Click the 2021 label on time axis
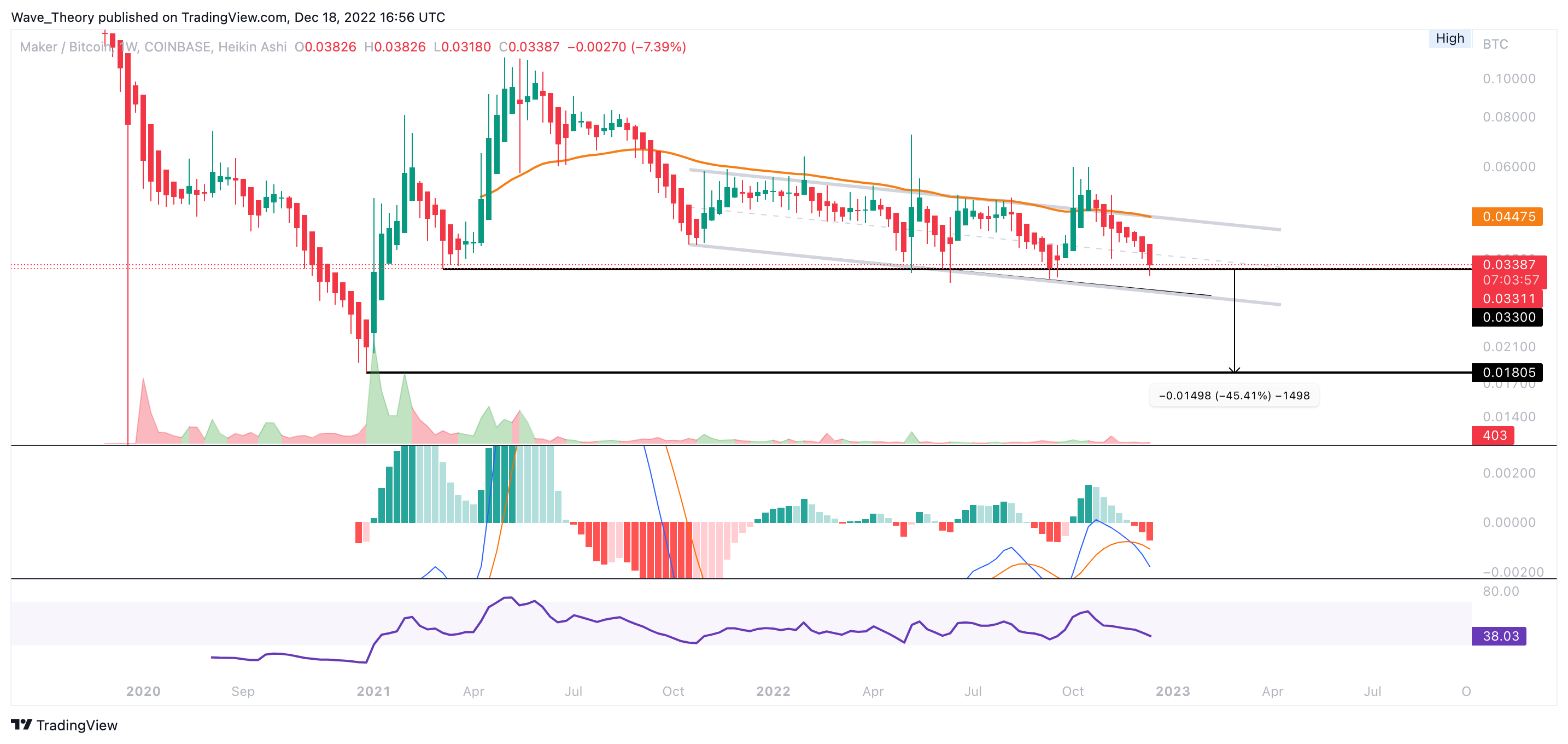This screenshot has height=744, width=1568. pos(373,691)
